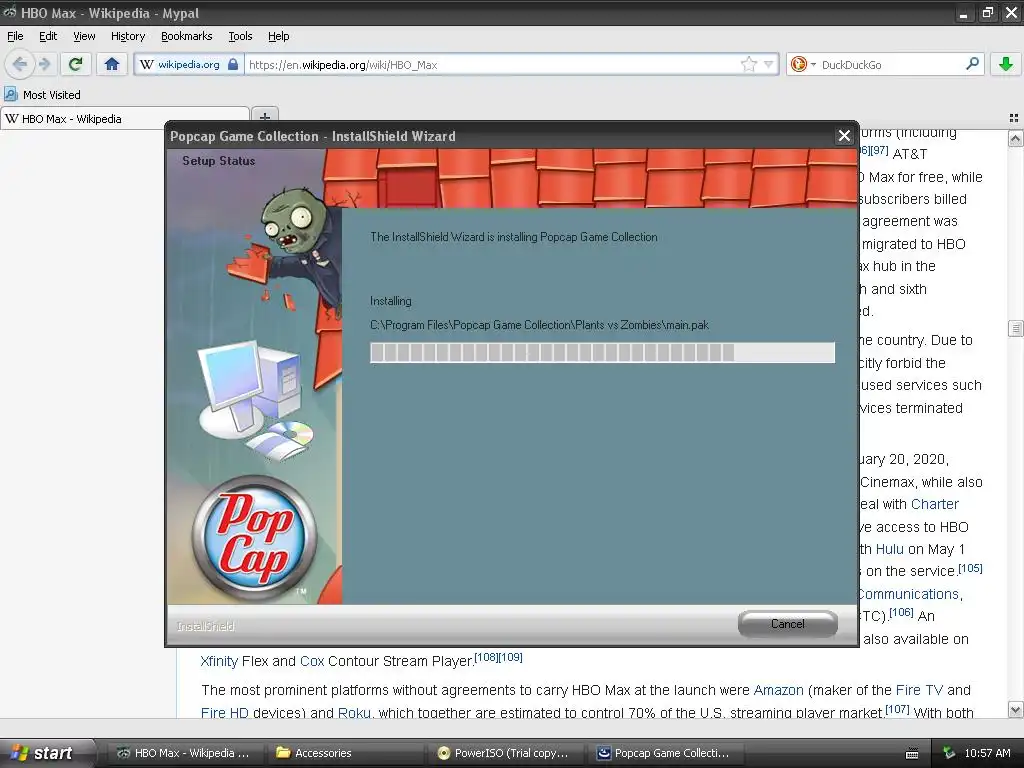
Task: Open the downloads green arrow button
Action: 1006,64
